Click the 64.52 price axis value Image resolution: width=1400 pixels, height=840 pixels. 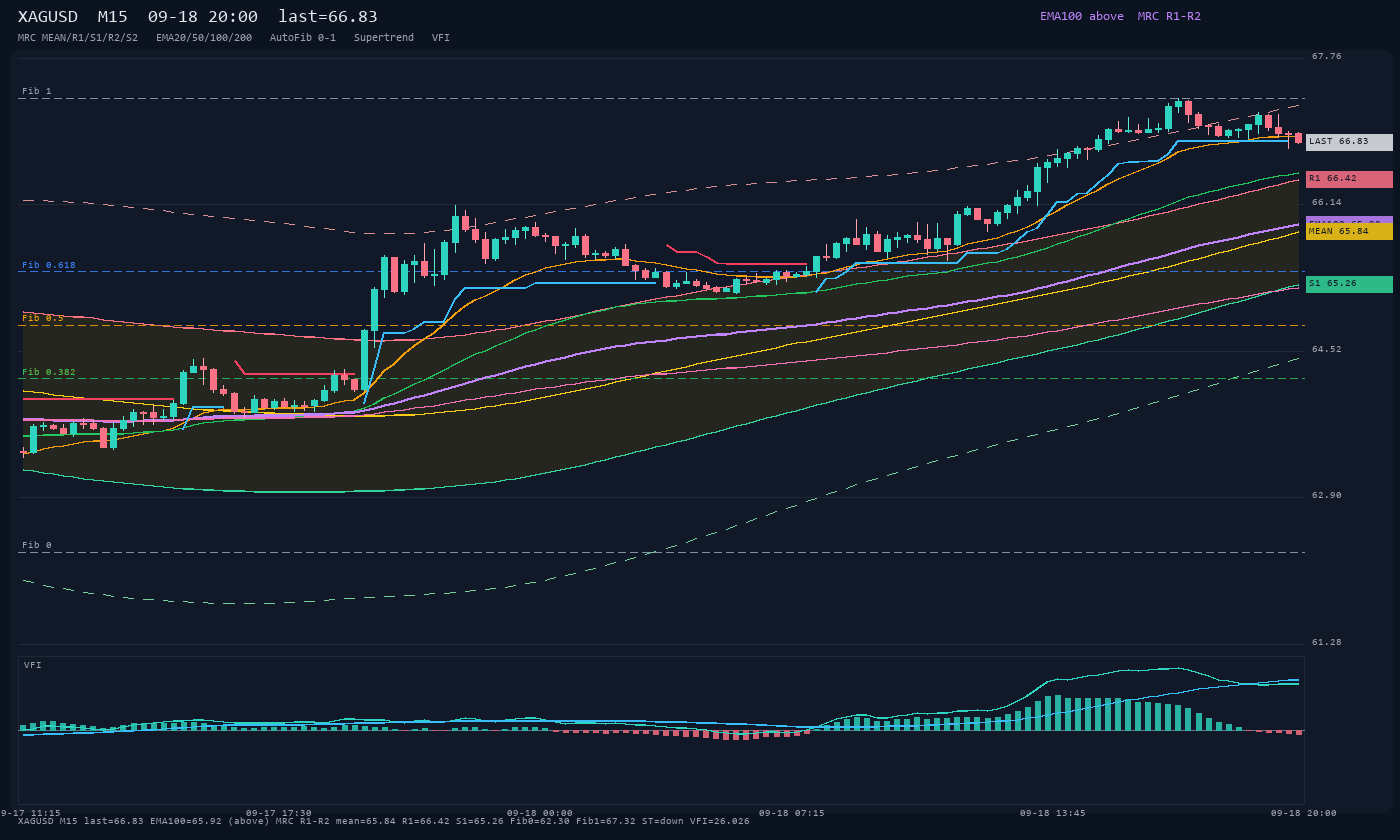coord(1327,349)
